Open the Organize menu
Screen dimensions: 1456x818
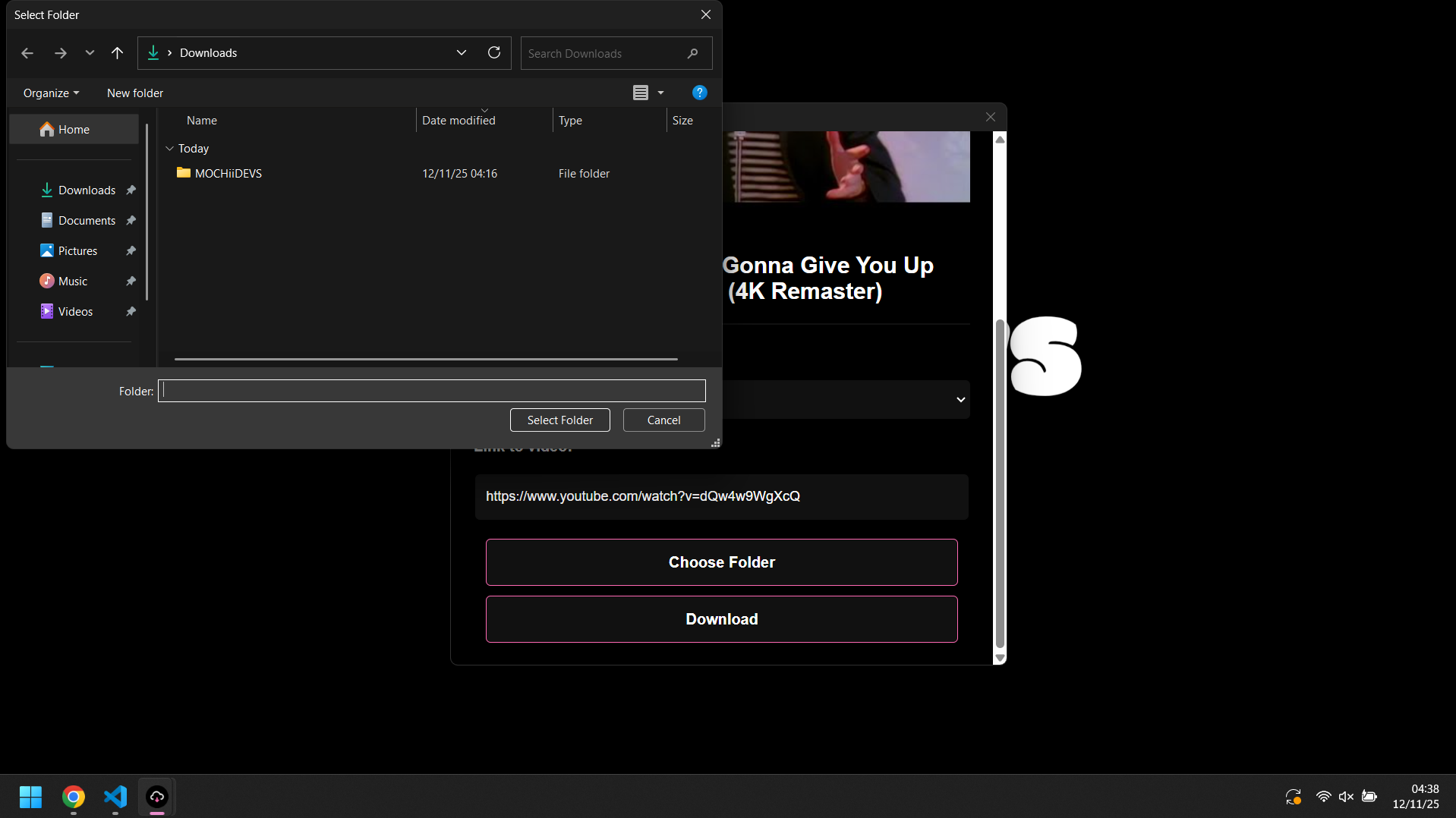pyautogui.click(x=51, y=93)
